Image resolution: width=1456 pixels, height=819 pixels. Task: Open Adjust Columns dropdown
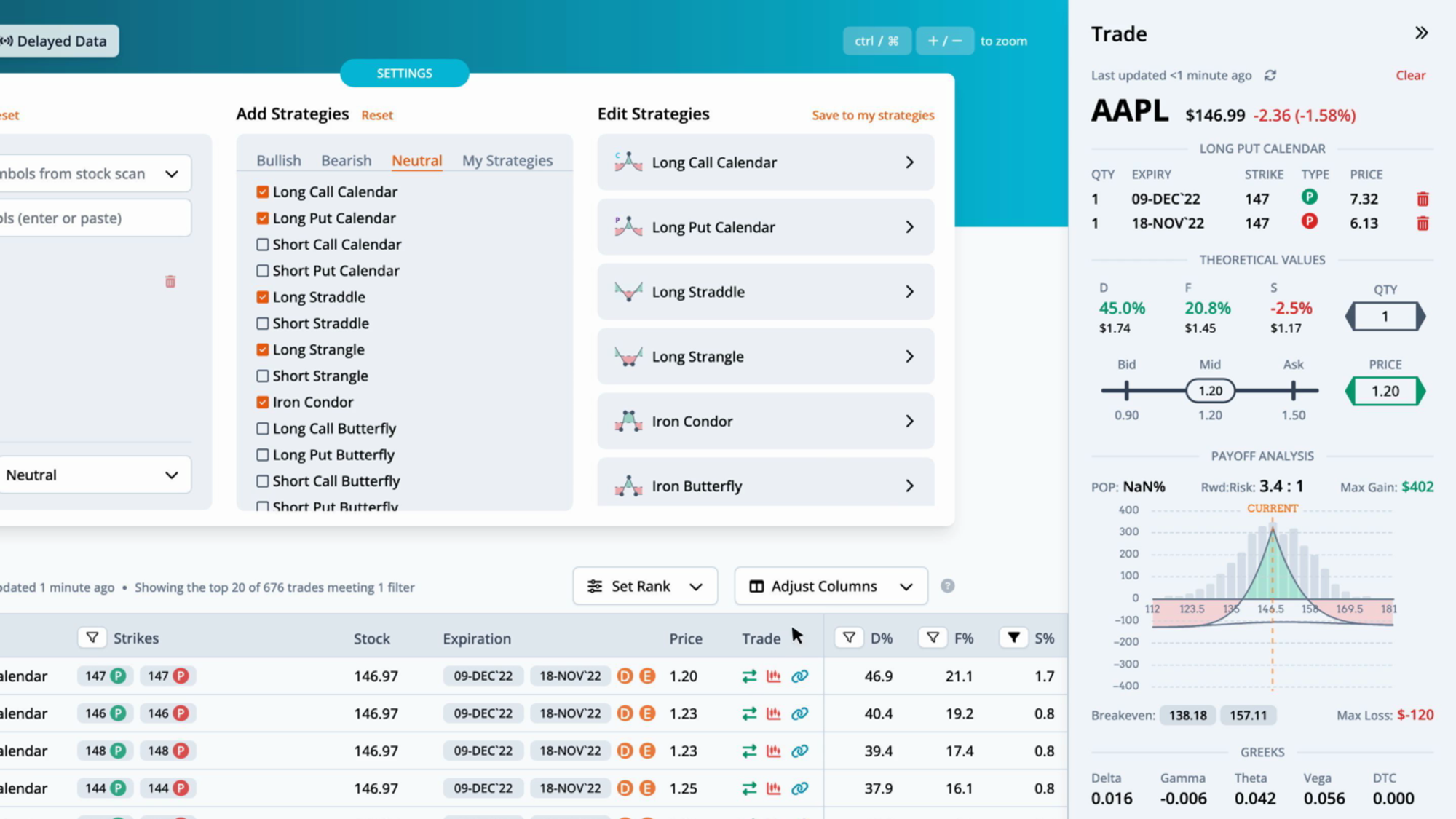tap(831, 586)
